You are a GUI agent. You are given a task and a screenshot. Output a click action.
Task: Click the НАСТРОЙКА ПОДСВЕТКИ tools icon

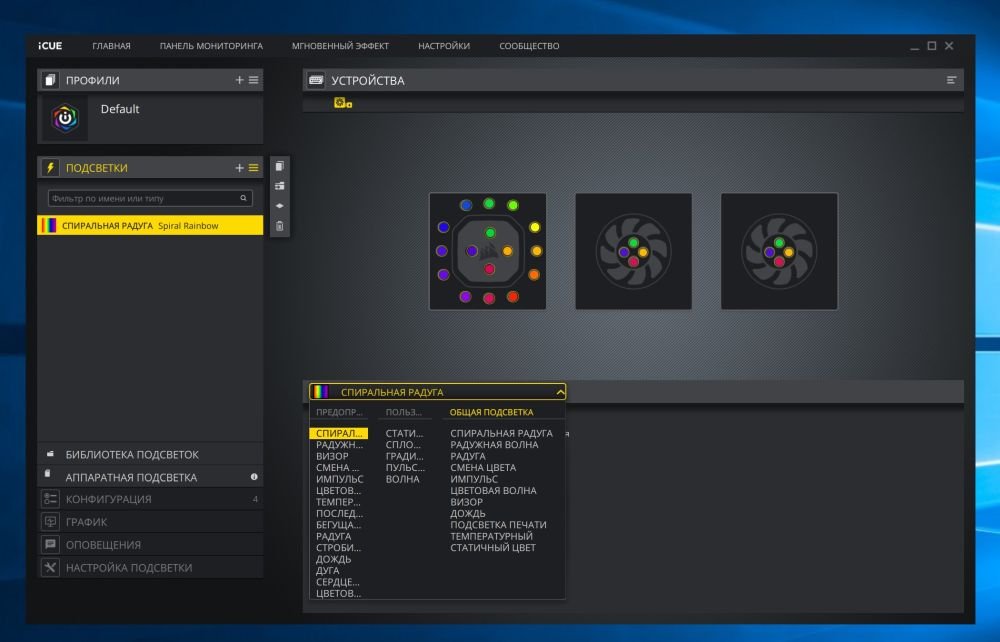pos(50,567)
